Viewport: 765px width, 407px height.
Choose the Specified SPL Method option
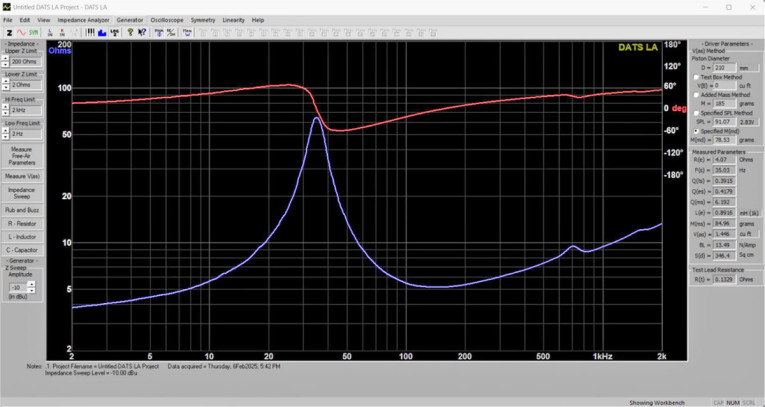696,113
